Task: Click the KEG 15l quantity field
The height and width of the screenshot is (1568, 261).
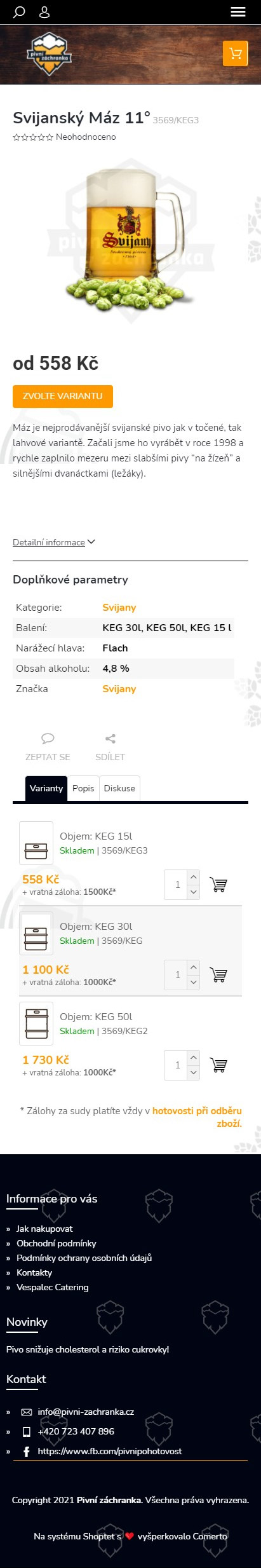Action: pyautogui.click(x=177, y=885)
